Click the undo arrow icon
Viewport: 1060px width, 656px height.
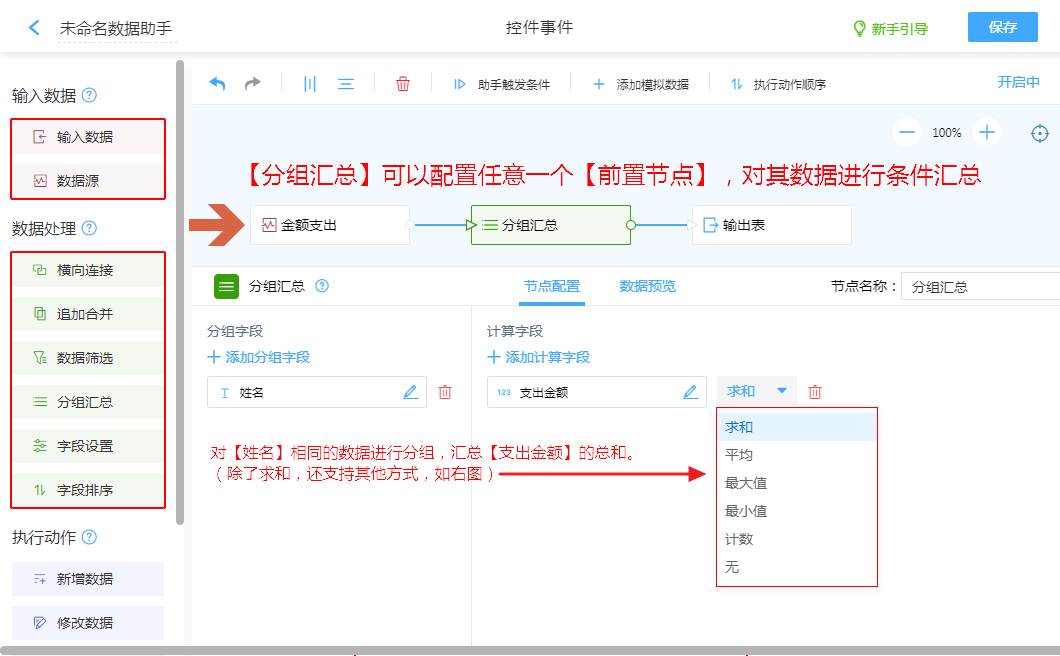(217, 84)
